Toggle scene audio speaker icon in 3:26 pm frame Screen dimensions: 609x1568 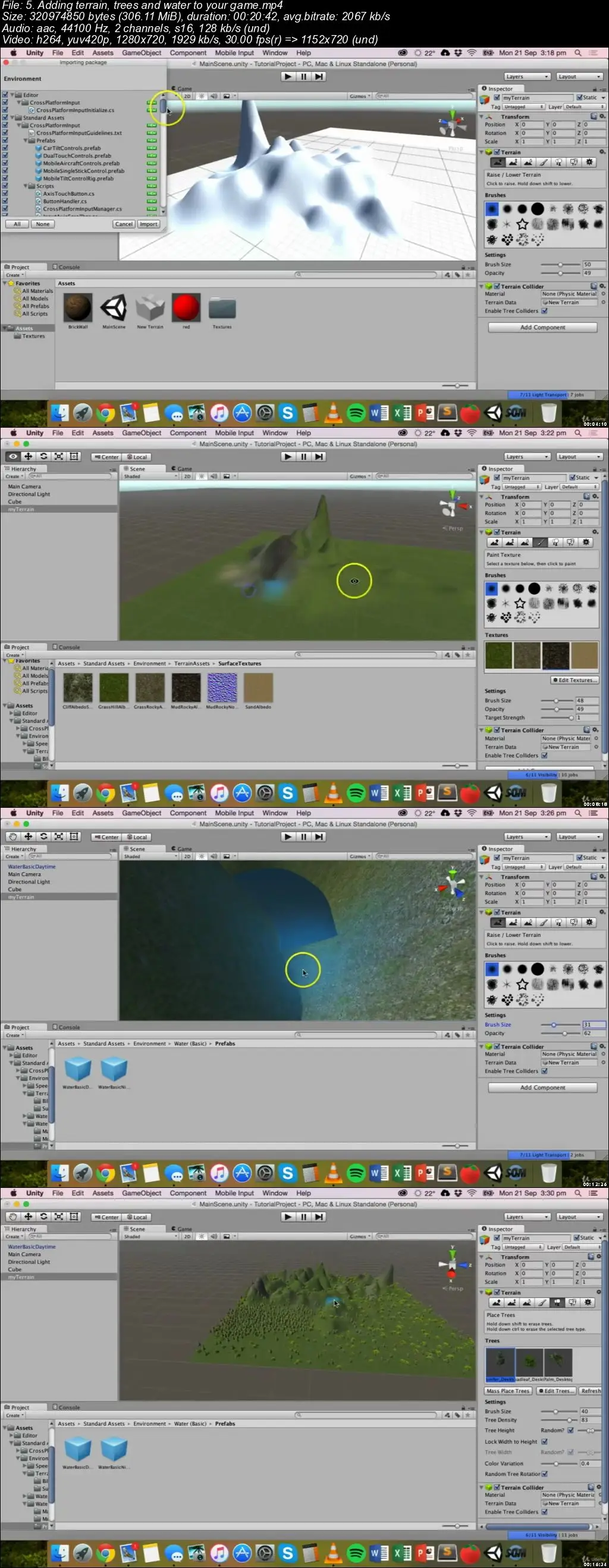pos(214,857)
